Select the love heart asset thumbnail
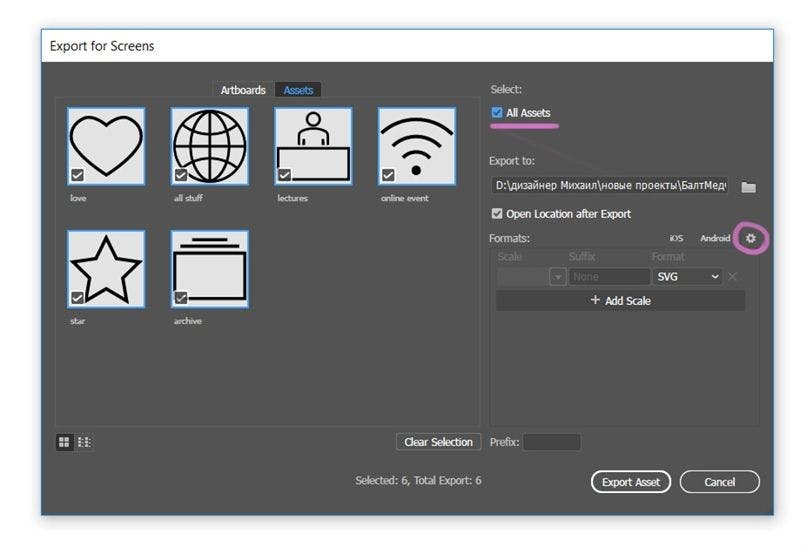Screen dimensions: 807x547 pos(106,146)
